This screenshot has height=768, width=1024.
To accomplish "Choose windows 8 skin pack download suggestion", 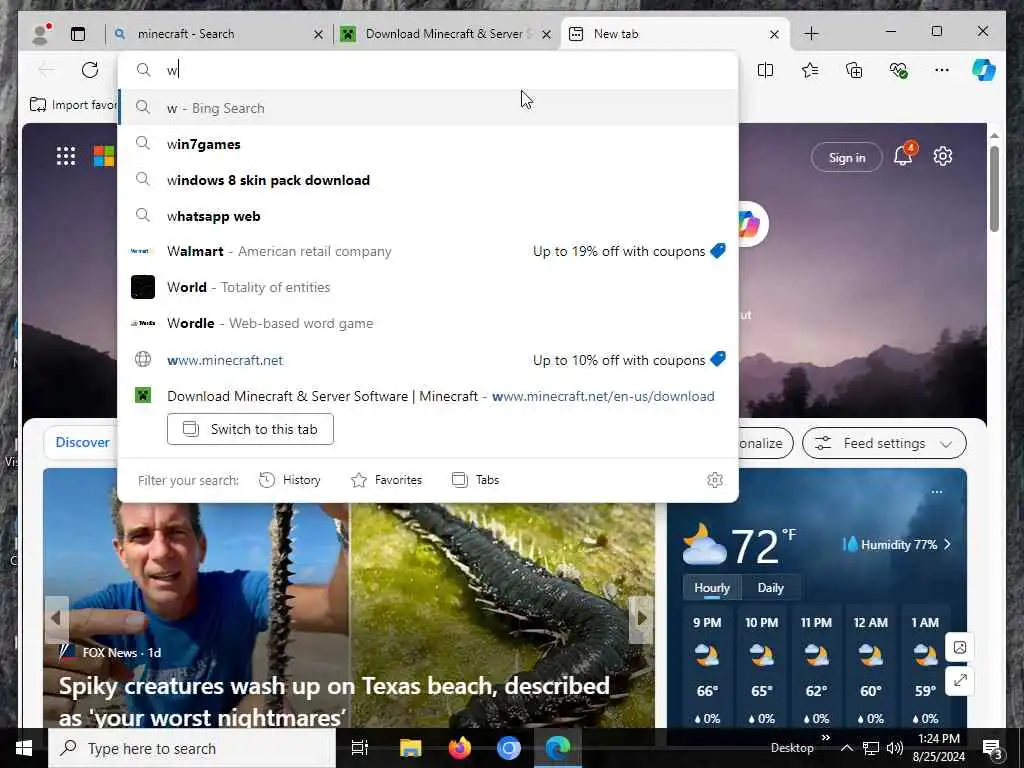I will click(x=428, y=180).
